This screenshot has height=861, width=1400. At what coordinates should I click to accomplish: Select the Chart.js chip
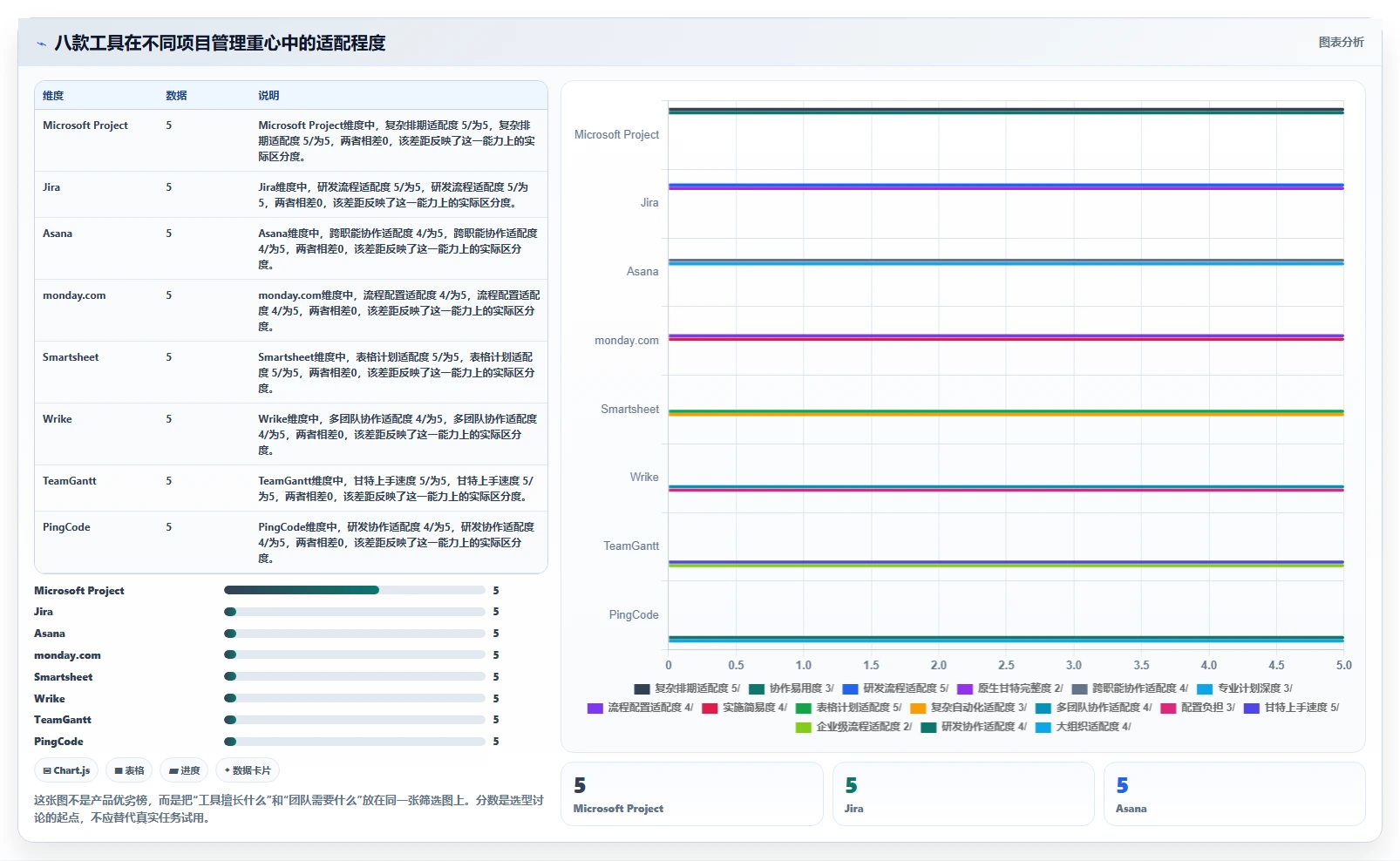[66, 770]
